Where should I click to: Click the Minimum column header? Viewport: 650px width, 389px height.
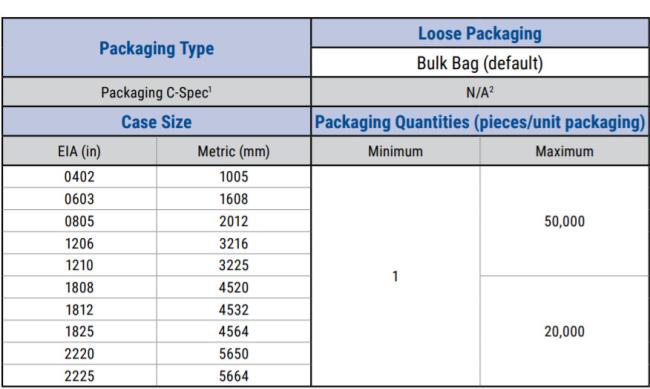click(395, 151)
